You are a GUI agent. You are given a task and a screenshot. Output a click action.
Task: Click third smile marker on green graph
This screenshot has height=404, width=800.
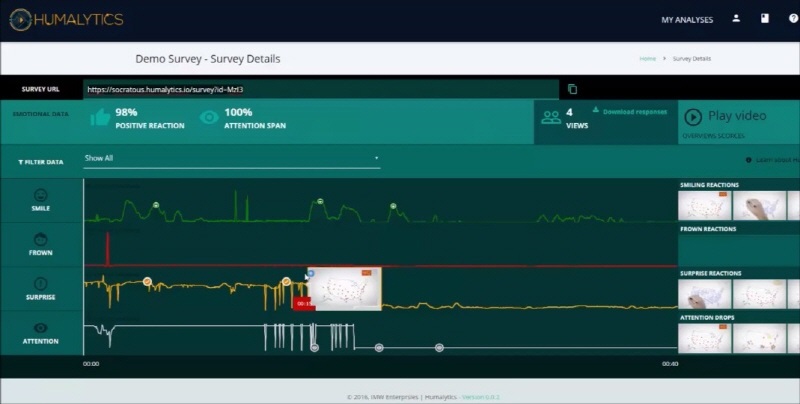(393, 206)
